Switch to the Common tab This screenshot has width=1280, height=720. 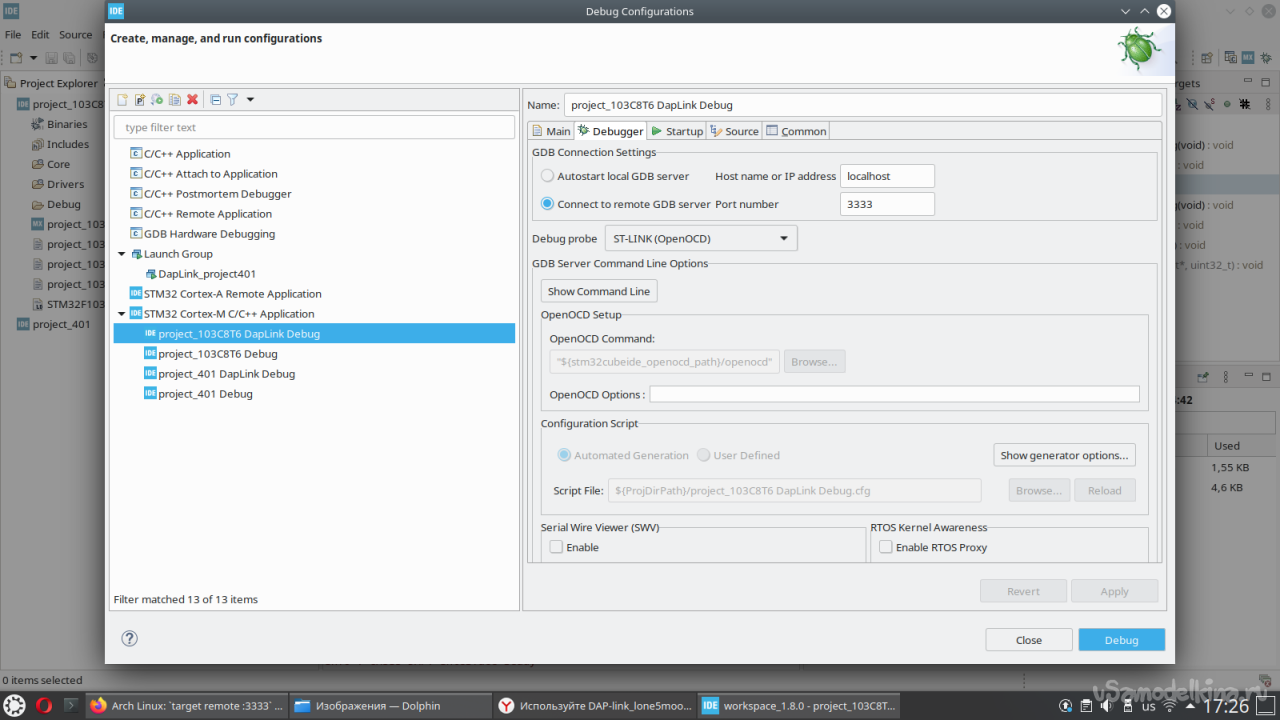[x=796, y=131]
